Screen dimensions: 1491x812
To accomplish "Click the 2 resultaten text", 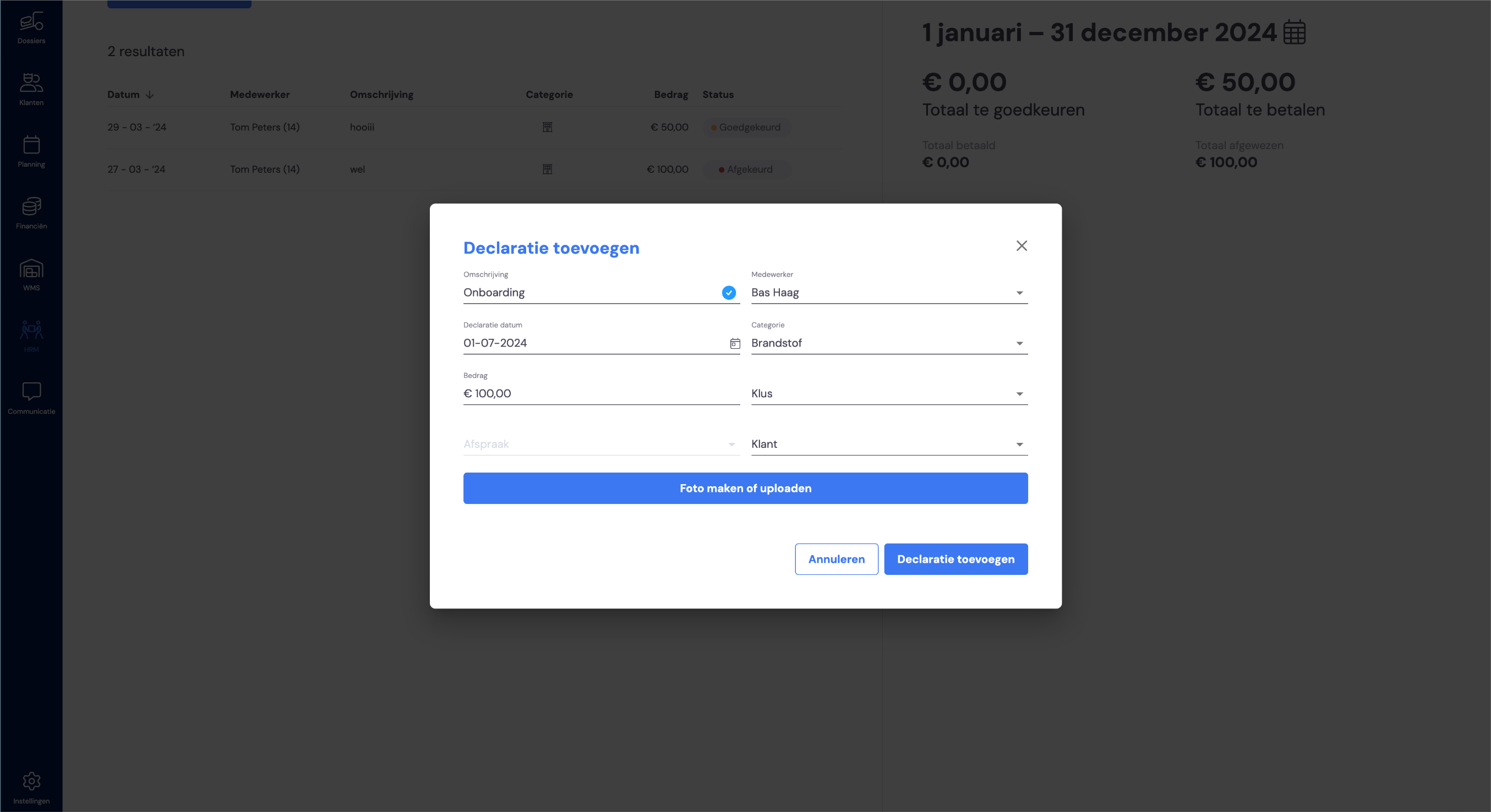I will (146, 52).
